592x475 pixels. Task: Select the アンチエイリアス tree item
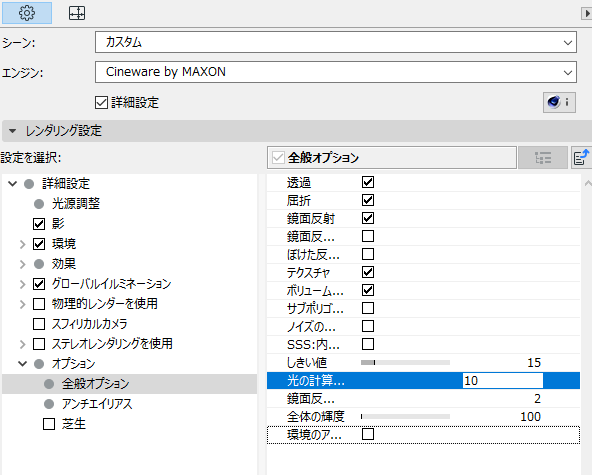pyautogui.click(x=97, y=404)
